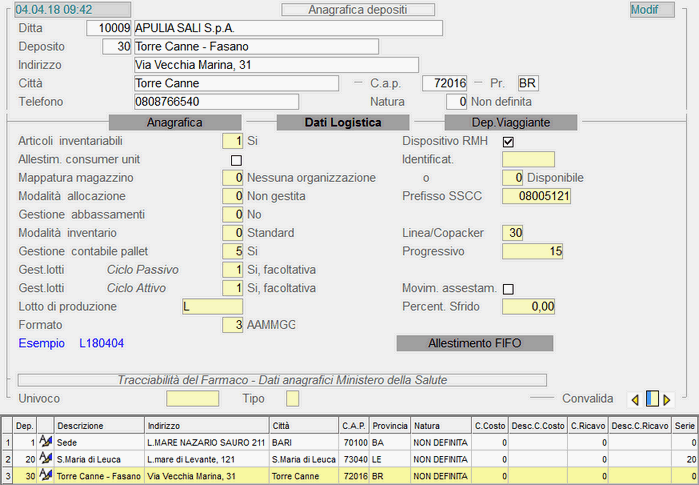Toggle the Dispositivo RMH checkbox
This screenshot has width=699, height=485.
coord(508,142)
